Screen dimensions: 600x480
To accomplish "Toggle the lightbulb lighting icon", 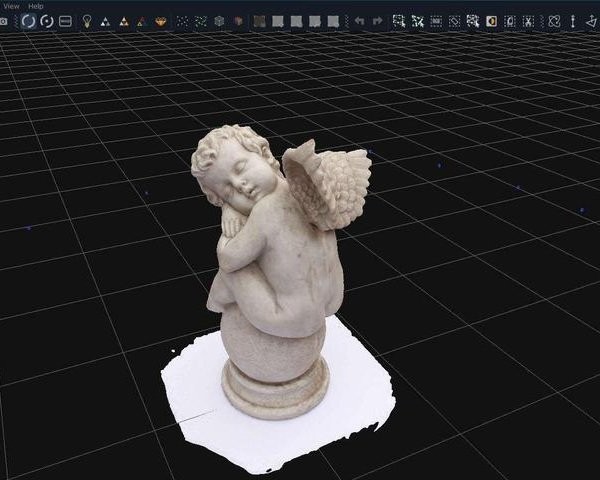I will (x=87, y=21).
